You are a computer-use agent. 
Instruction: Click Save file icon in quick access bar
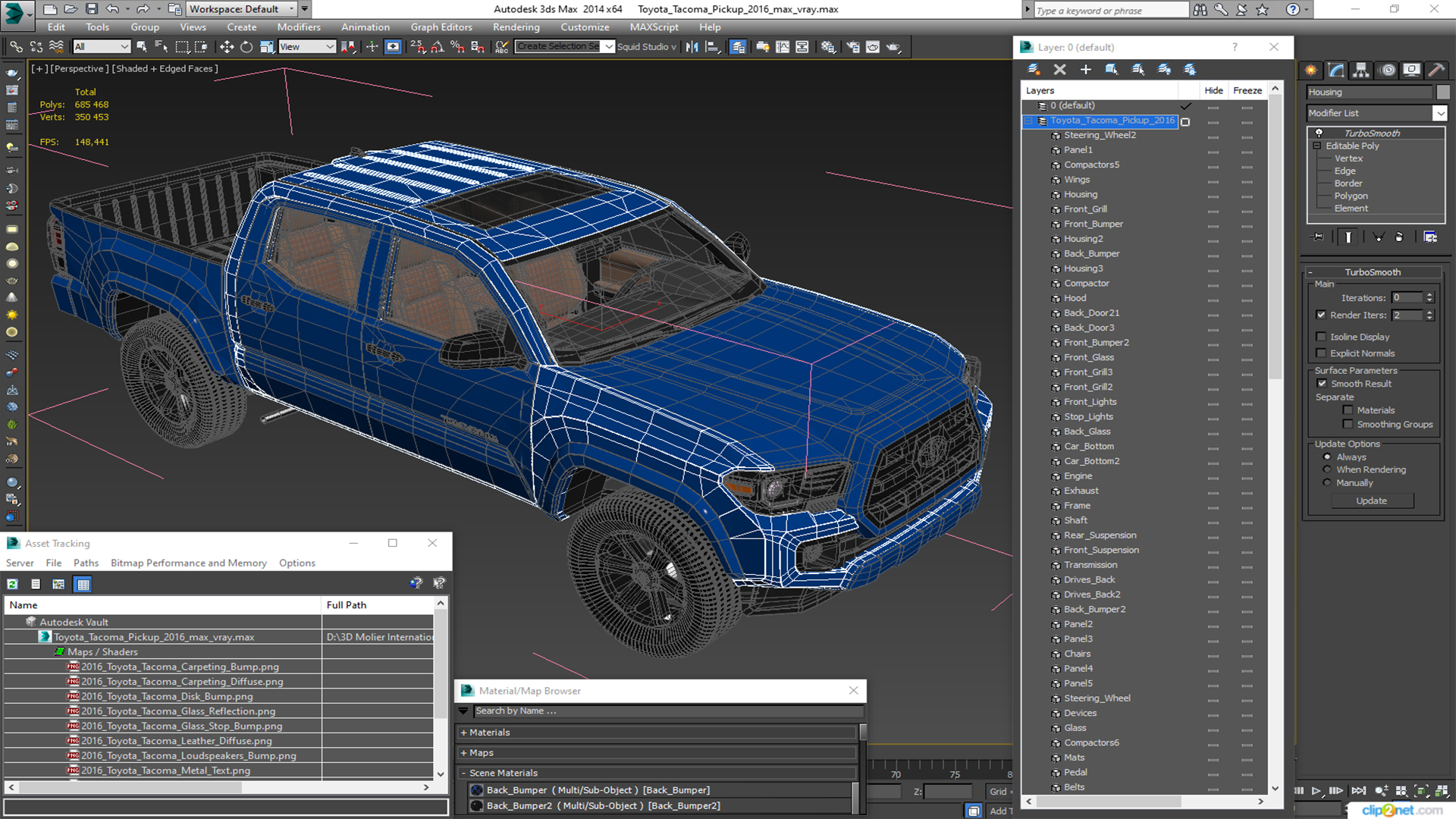tap(91, 9)
